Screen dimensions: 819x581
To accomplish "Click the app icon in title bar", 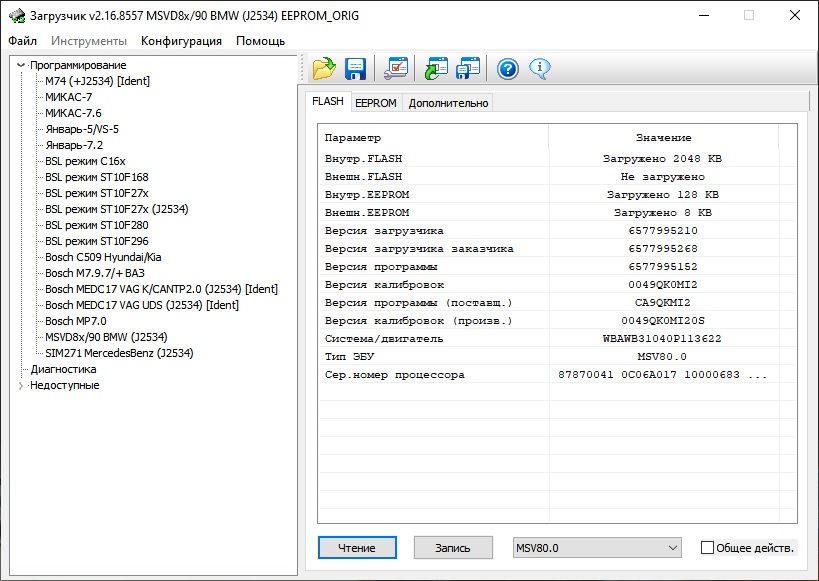I will [x=17, y=16].
